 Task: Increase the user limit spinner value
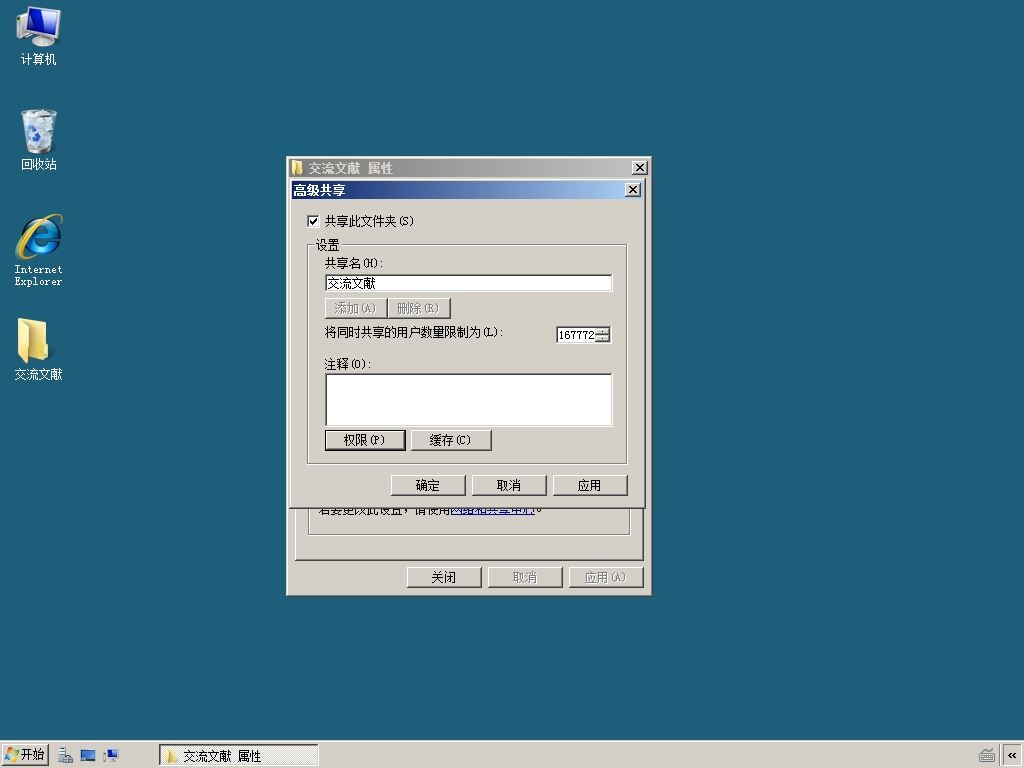[603, 330]
